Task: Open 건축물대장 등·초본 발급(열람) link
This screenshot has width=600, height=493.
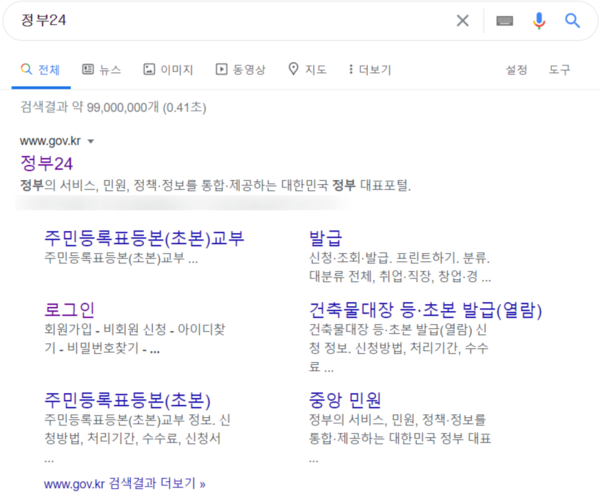Action: tap(426, 310)
